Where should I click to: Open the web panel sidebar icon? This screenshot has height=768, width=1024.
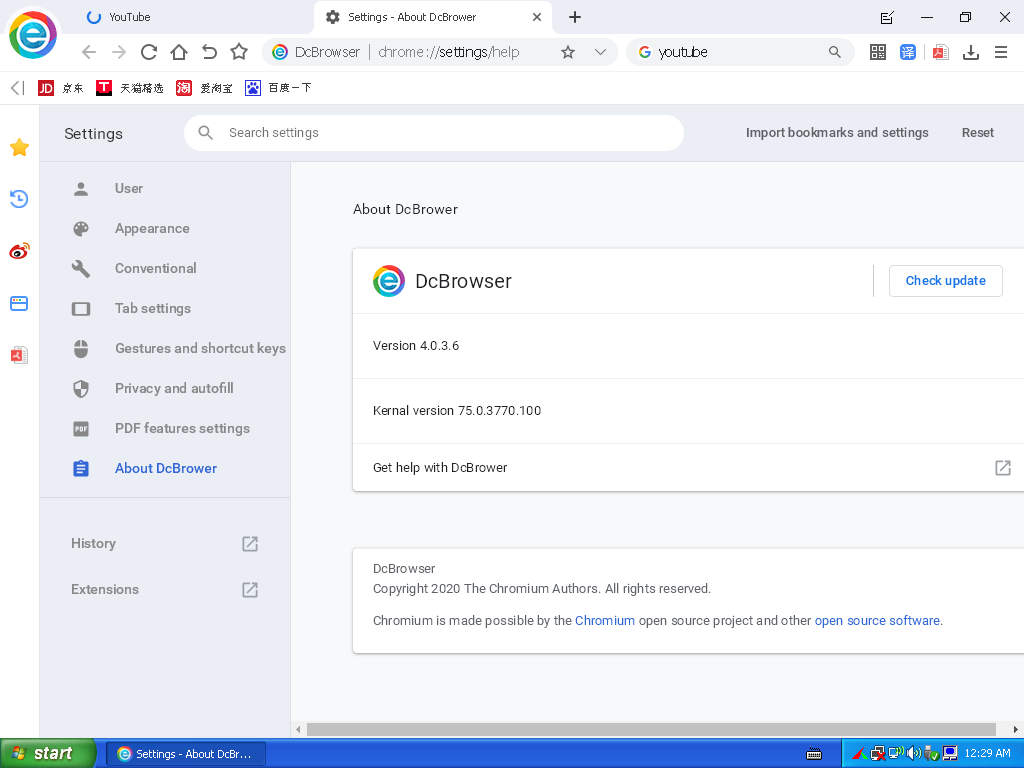tap(19, 303)
